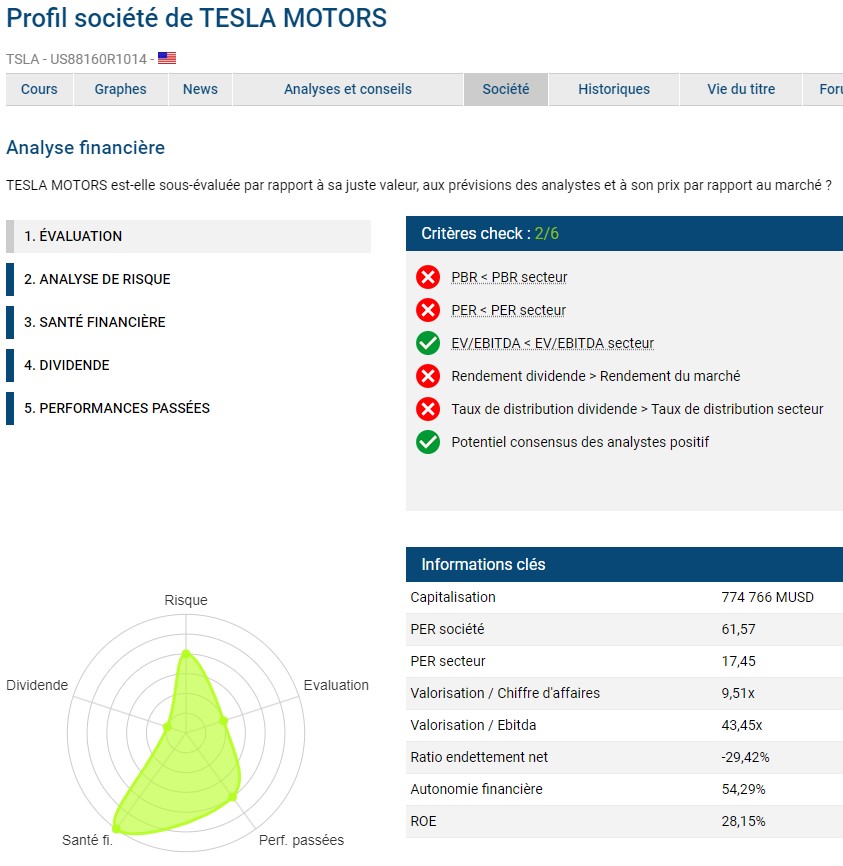Click Taux de distribution dividende criterion text
This screenshot has height=866, width=843.
click(x=637, y=409)
